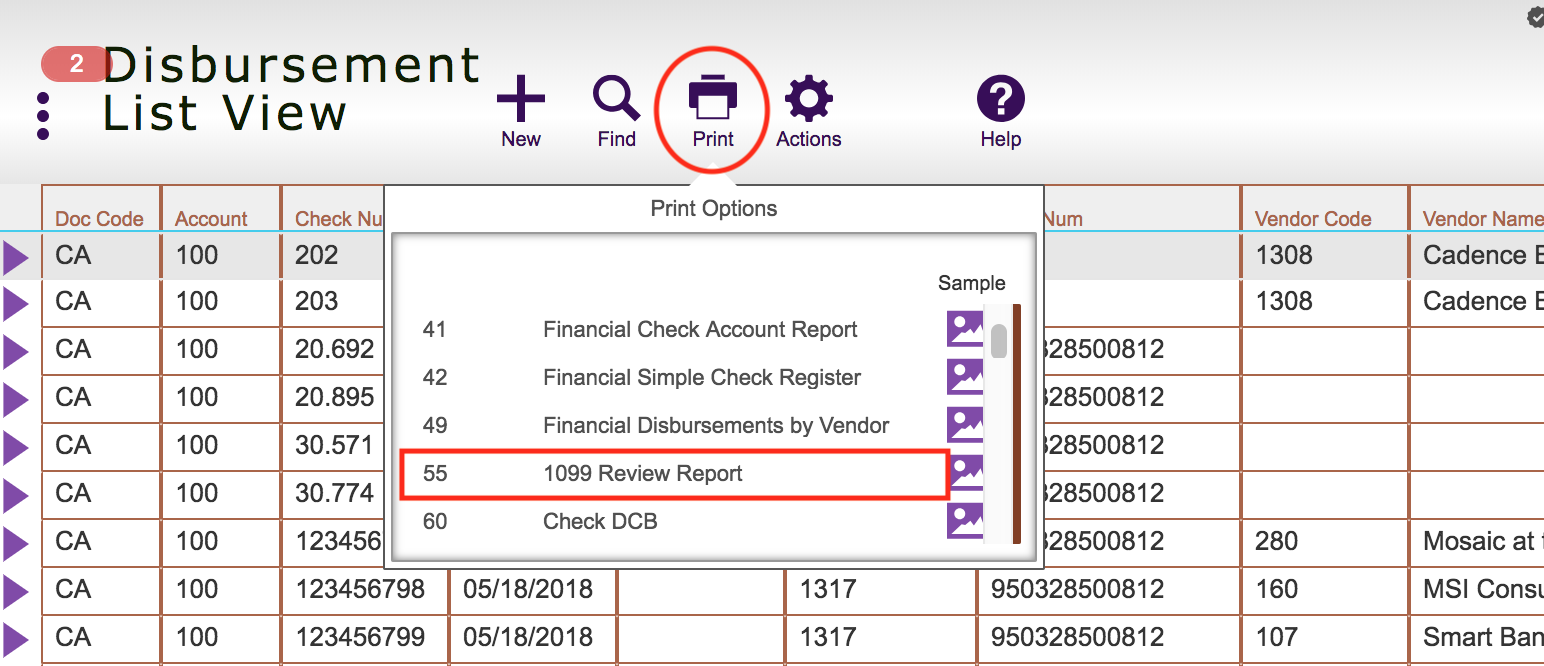Select Financial Check Account Report entry

[673, 329]
